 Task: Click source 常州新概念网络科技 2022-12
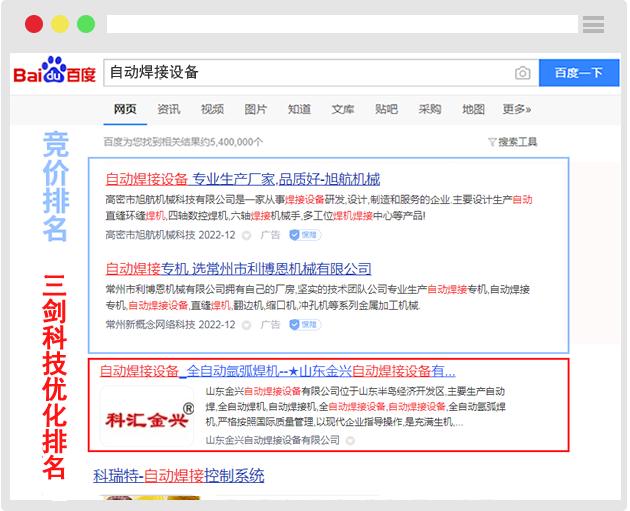click(170, 325)
